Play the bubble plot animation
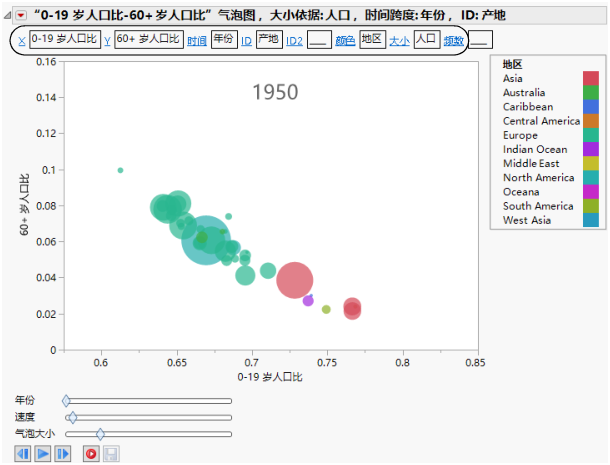Screen dimensions: 610x465 pyautogui.click(x=43, y=454)
